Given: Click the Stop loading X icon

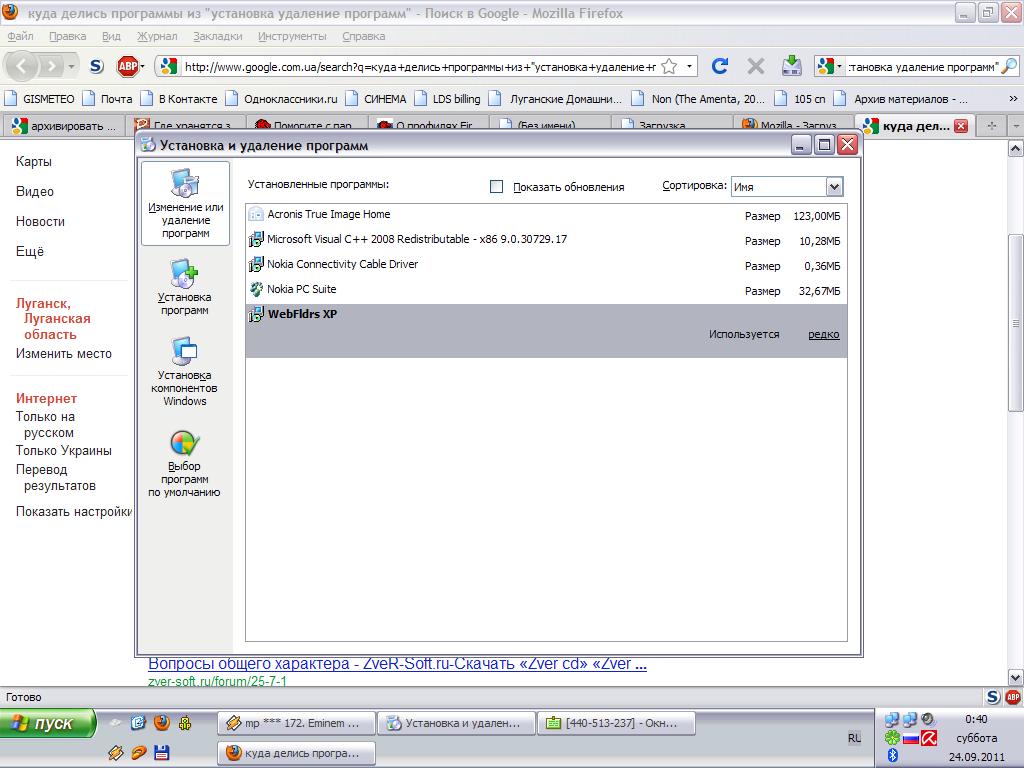Looking at the screenshot, I should click(756, 66).
